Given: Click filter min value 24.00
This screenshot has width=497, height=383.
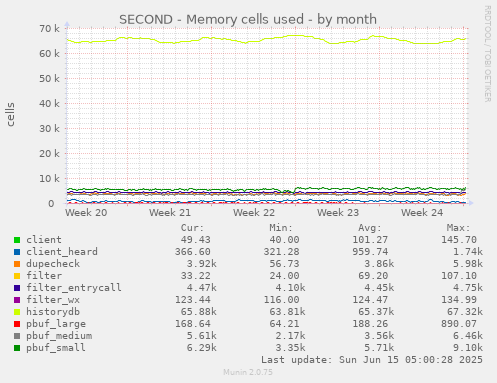Looking at the screenshot, I should click(284, 276).
